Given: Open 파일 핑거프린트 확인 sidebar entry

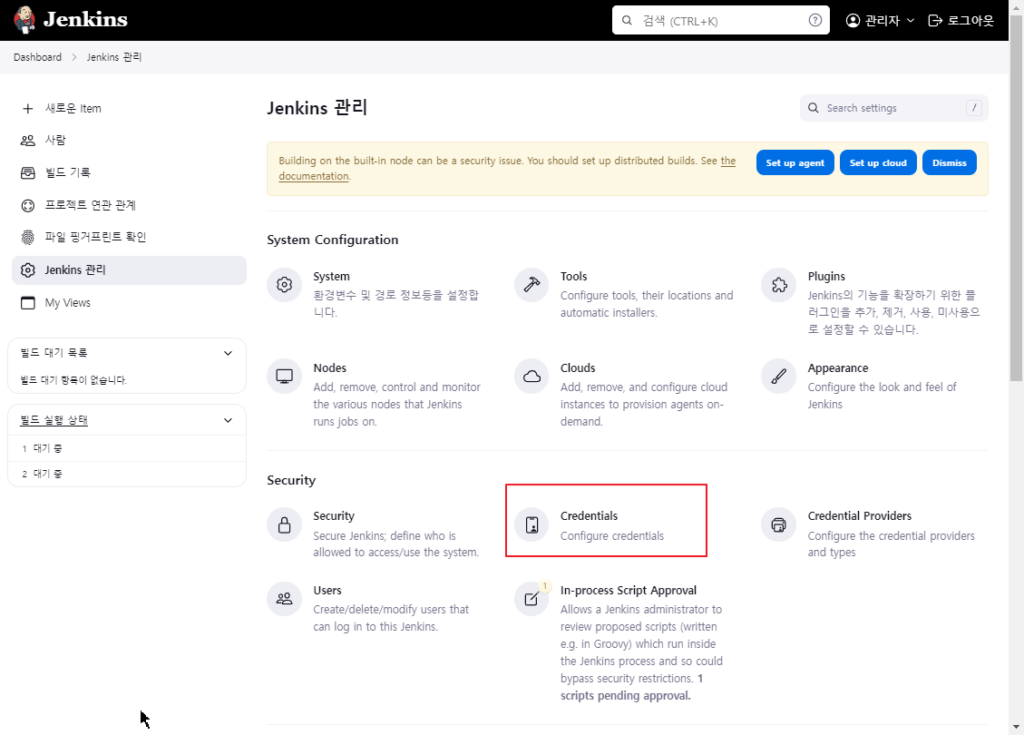Looking at the screenshot, I should pos(129,237).
